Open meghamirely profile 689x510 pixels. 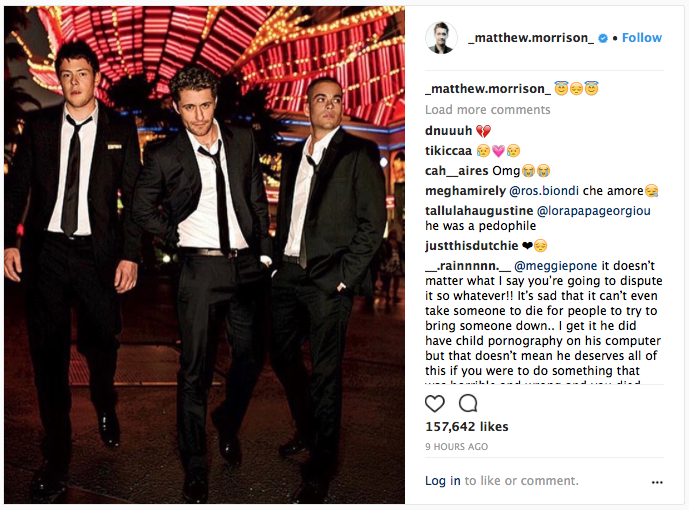(465, 191)
